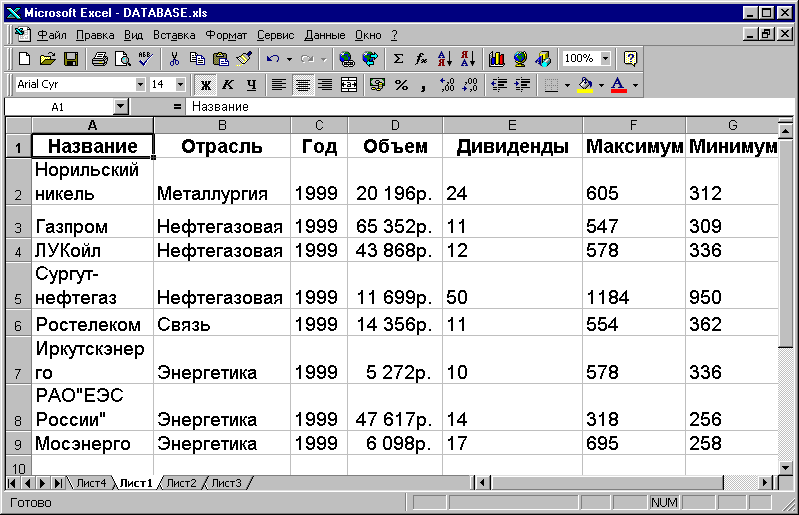Go to last sheet tab navigation button
This screenshot has width=799, height=515.
(x=58, y=483)
